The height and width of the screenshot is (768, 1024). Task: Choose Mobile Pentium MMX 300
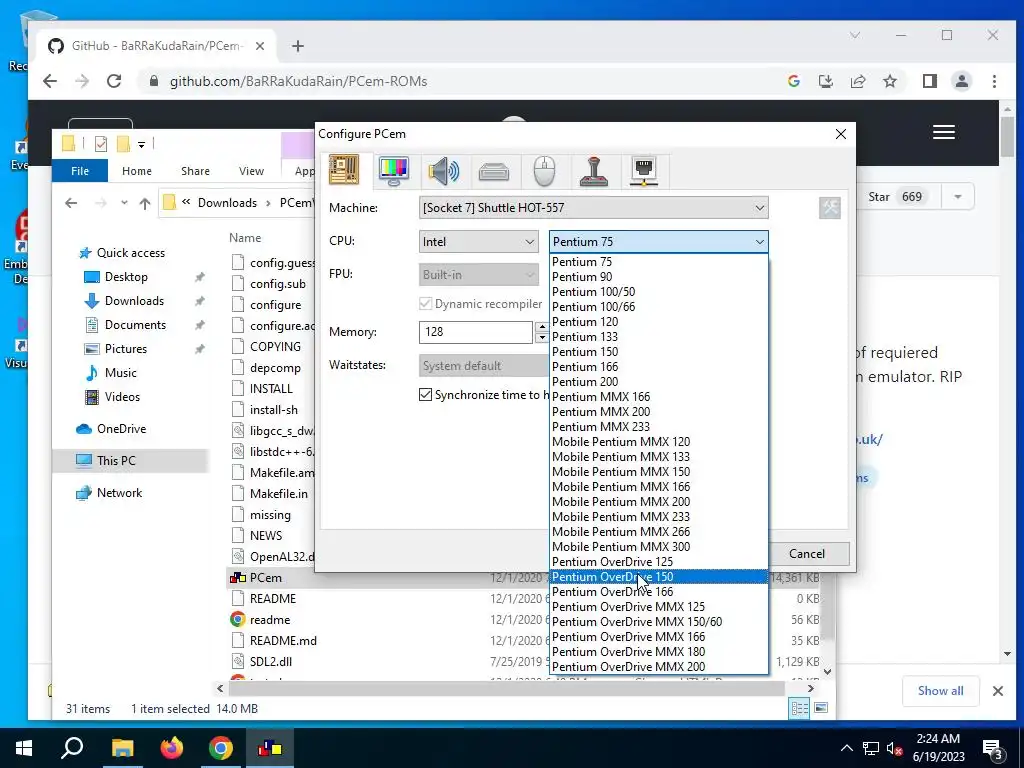tap(658, 547)
